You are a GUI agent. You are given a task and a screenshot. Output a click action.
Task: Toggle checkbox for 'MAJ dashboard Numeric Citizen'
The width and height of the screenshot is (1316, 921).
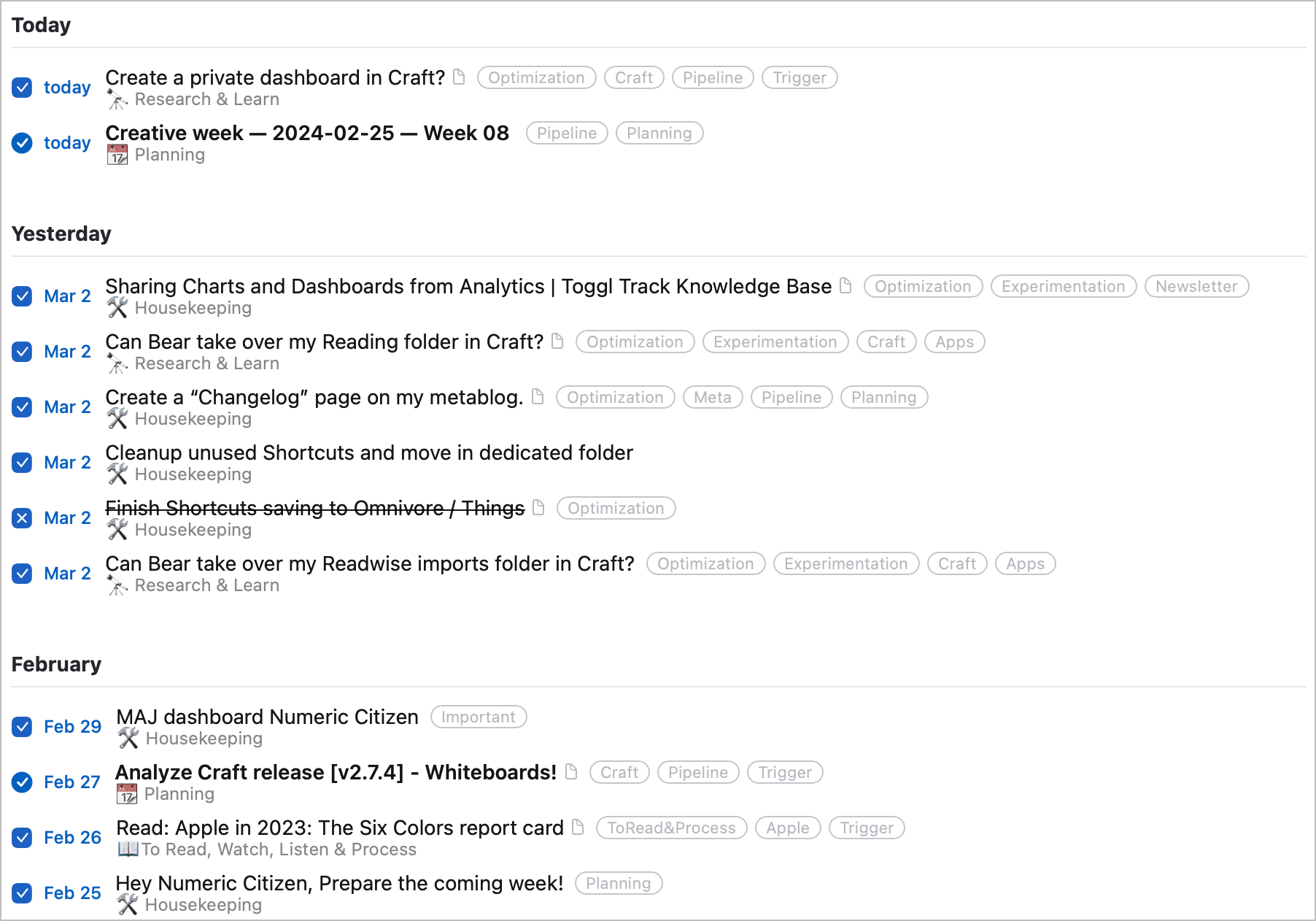click(x=22, y=727)
